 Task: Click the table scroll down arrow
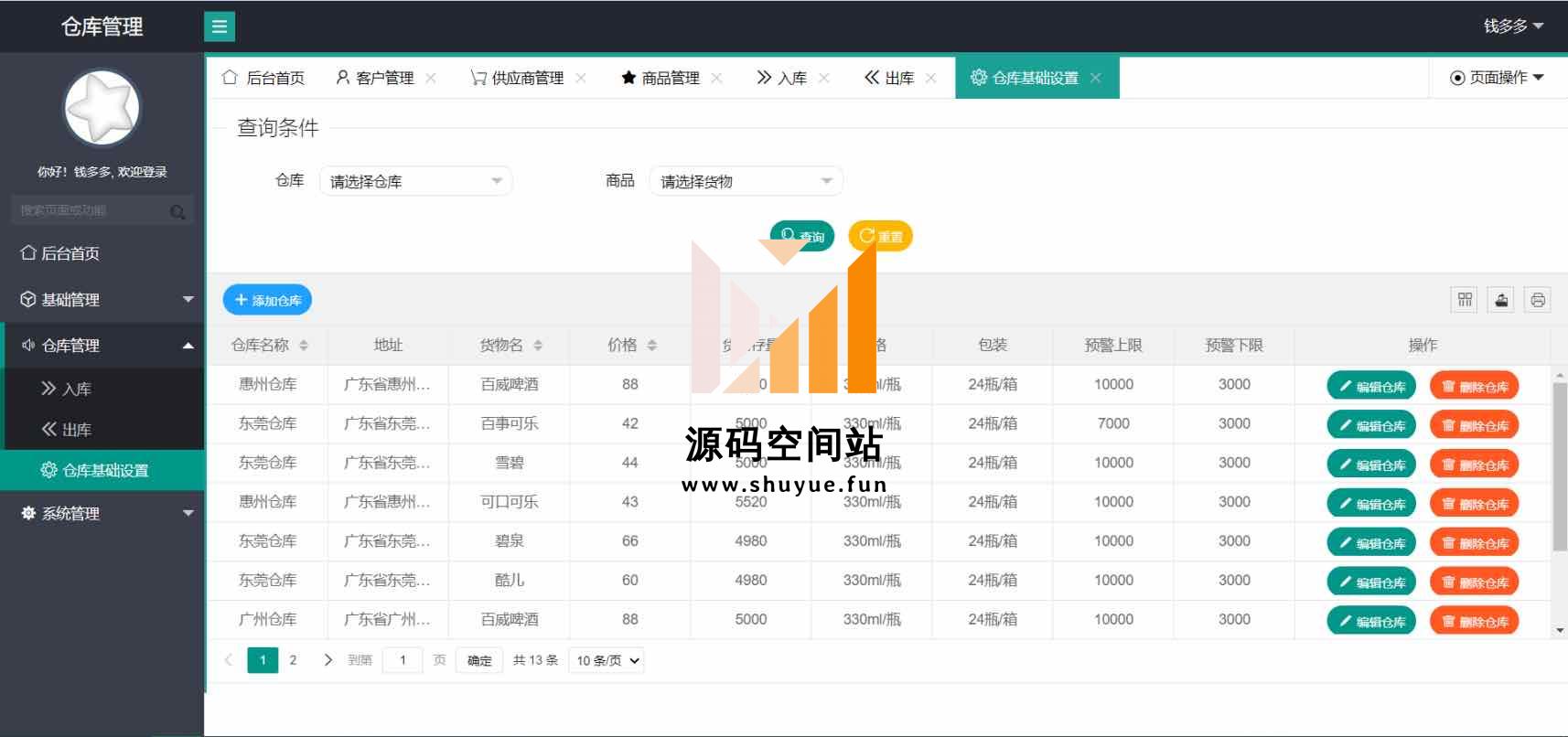pos(1560,631)
